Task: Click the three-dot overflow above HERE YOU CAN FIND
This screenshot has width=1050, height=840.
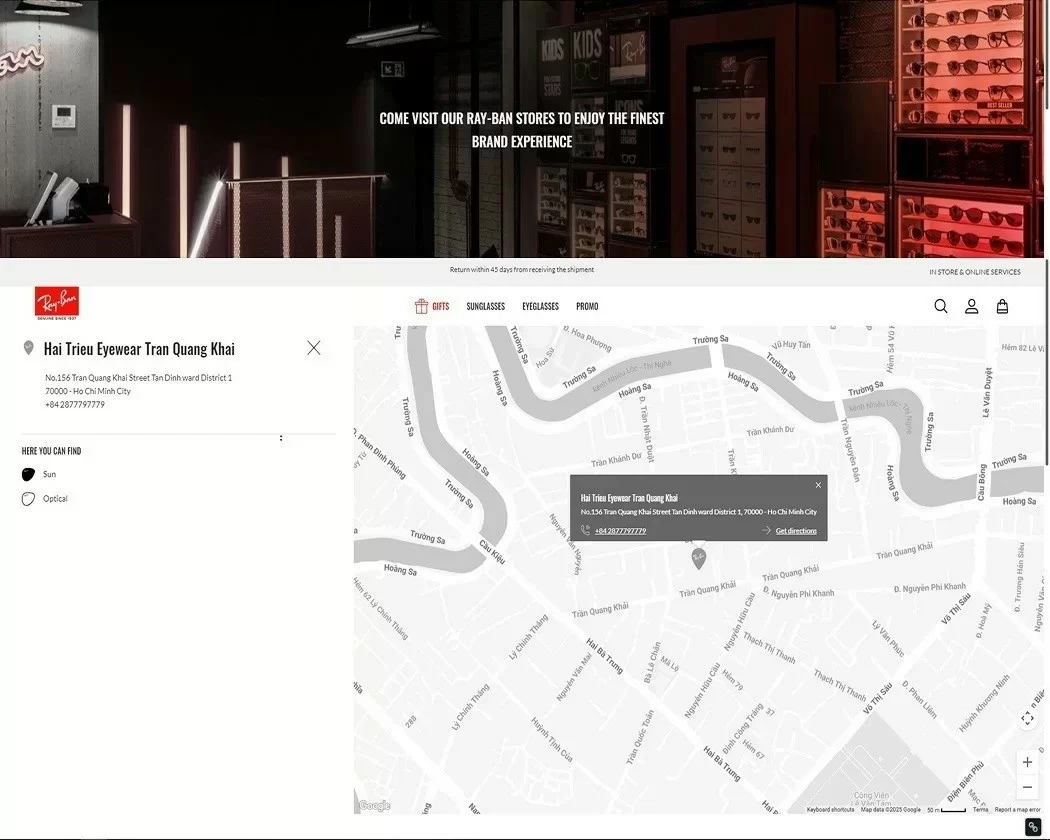Action: (281, 437)
